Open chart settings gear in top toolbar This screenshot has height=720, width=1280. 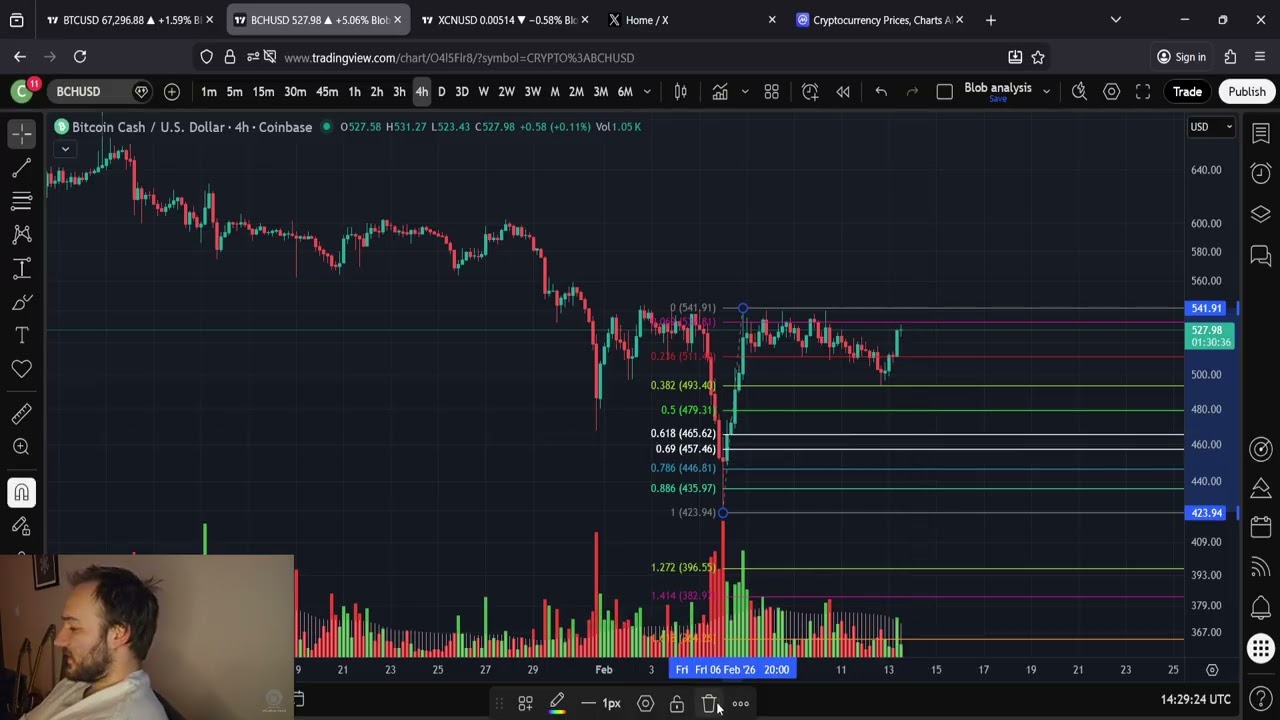pos(1111,92)
